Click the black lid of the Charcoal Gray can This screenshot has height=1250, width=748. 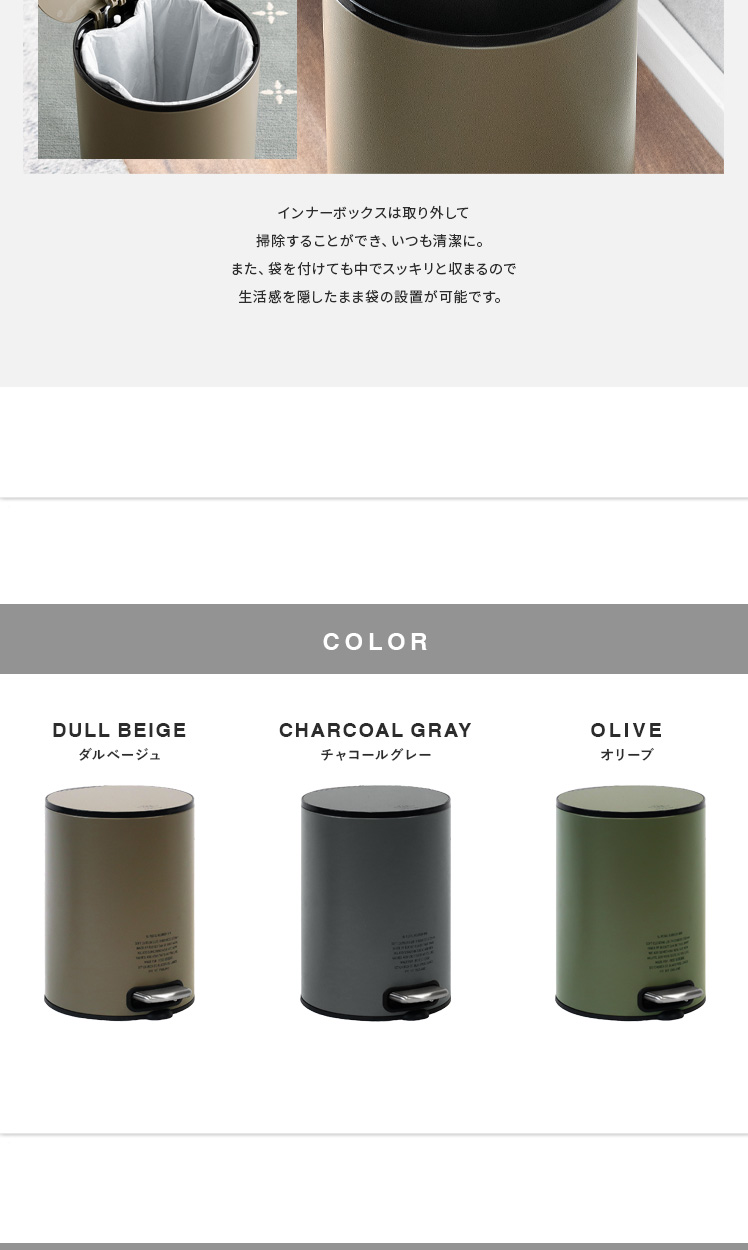tap(375, 799)
